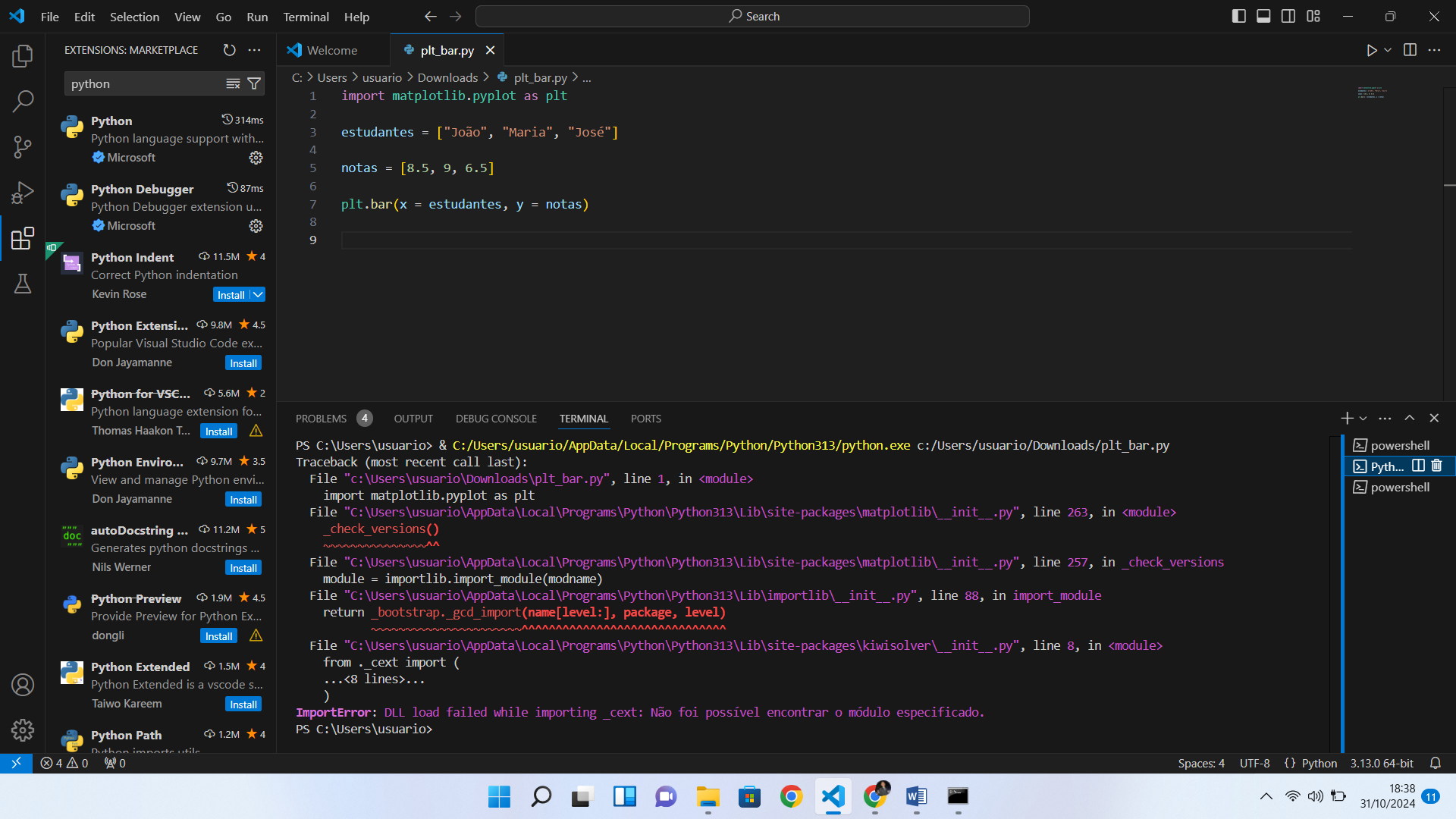Open remote window button in status bar
1456x819 pixels.
pos(16,763)
